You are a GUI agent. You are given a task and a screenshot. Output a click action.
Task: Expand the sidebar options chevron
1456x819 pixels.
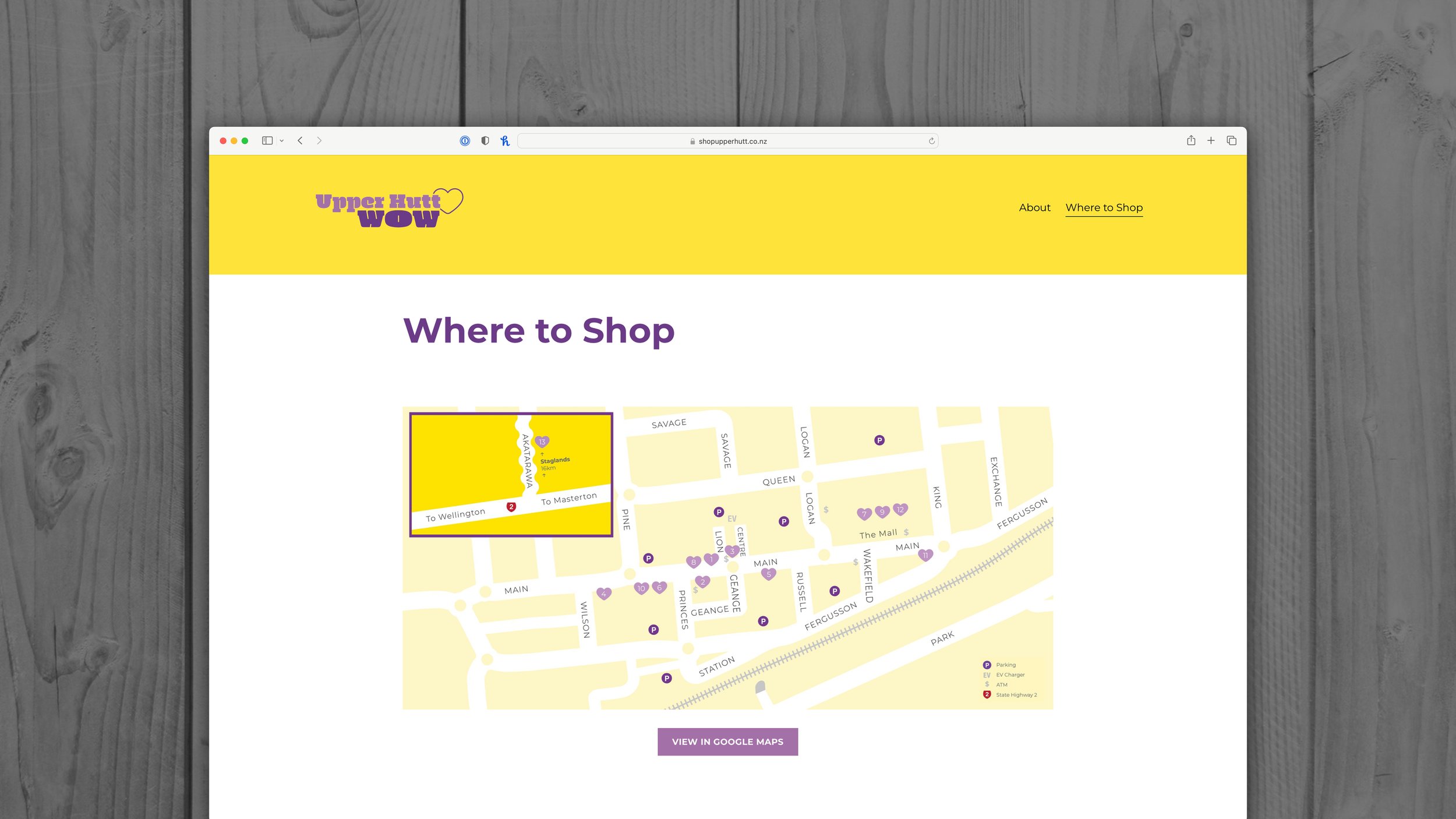click(x=281, y=141)
